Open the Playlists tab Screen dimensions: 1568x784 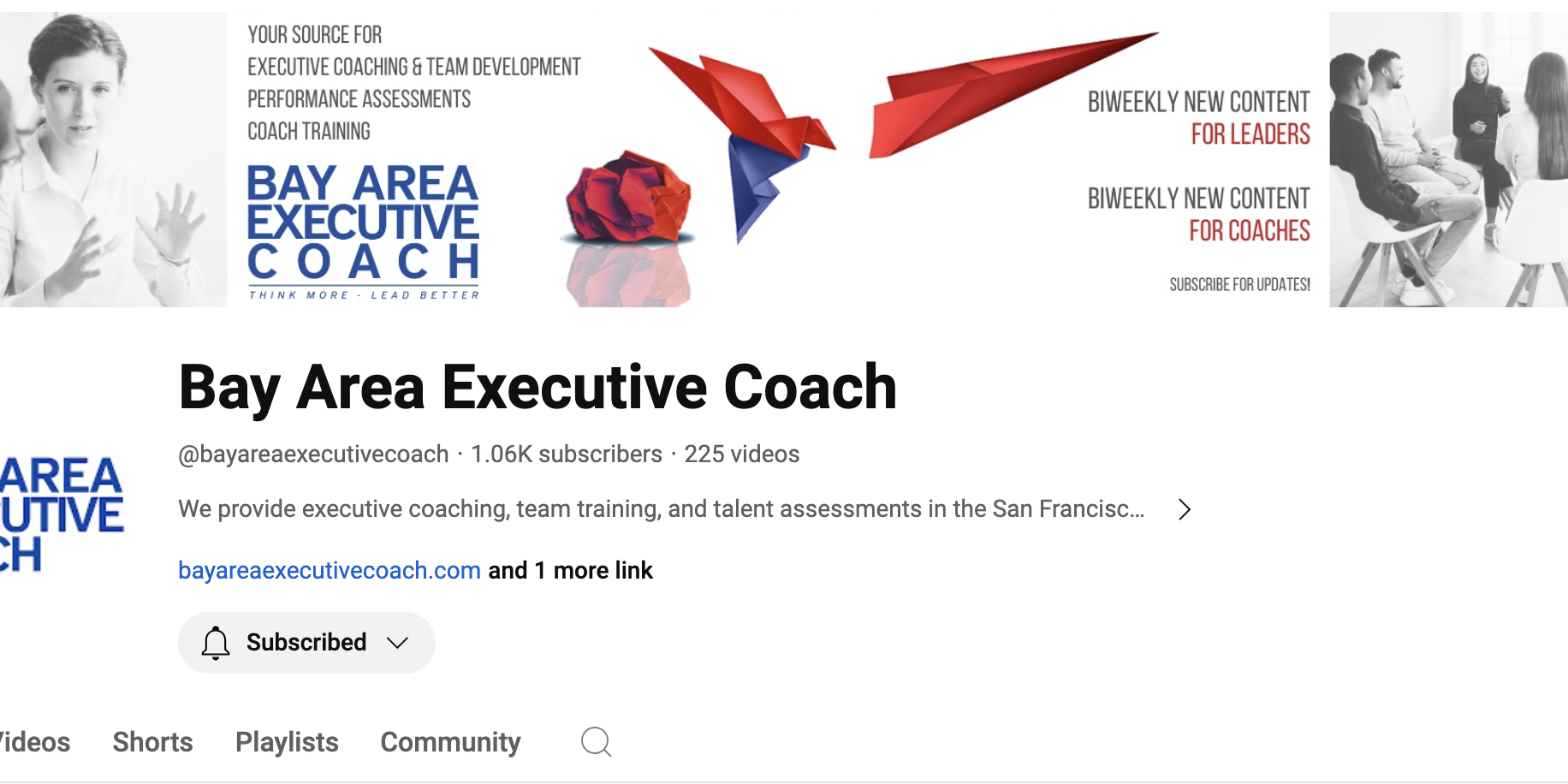[x=286, y=742]
